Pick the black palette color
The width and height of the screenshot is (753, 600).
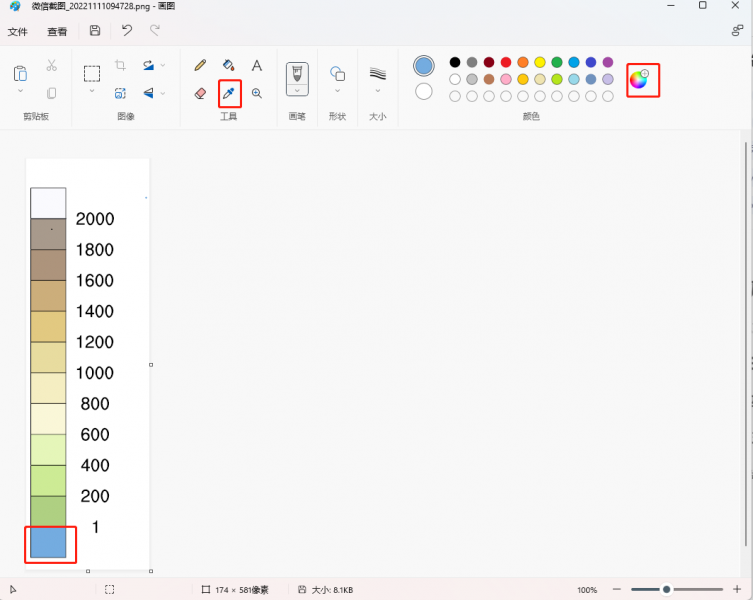pyautogui.click(x=455, y=62)
